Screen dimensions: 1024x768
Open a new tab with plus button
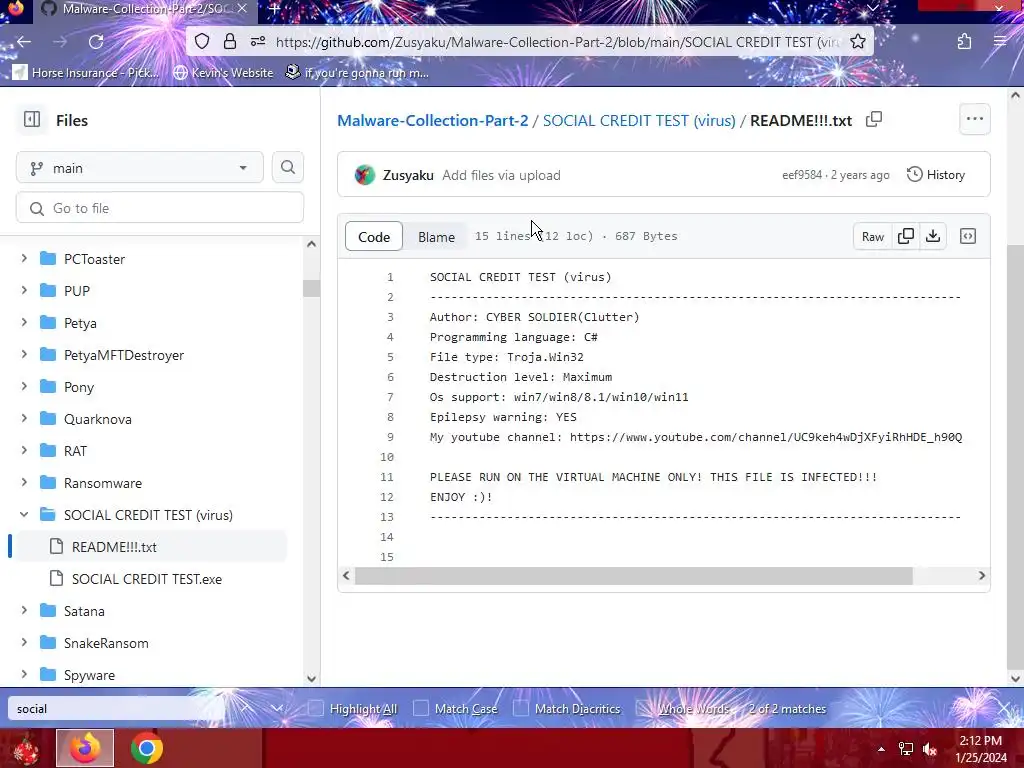coord(275,8)
